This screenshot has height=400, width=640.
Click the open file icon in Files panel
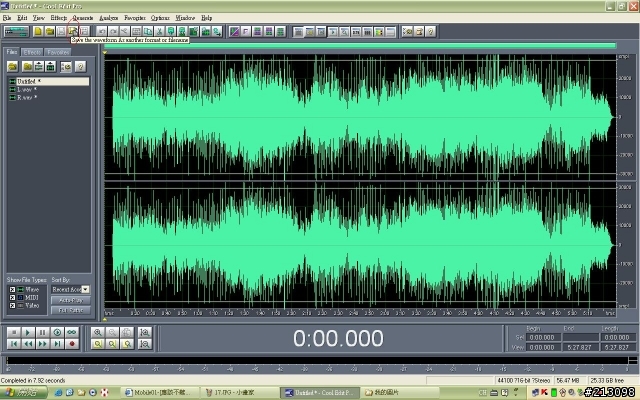tap(13, 66)
